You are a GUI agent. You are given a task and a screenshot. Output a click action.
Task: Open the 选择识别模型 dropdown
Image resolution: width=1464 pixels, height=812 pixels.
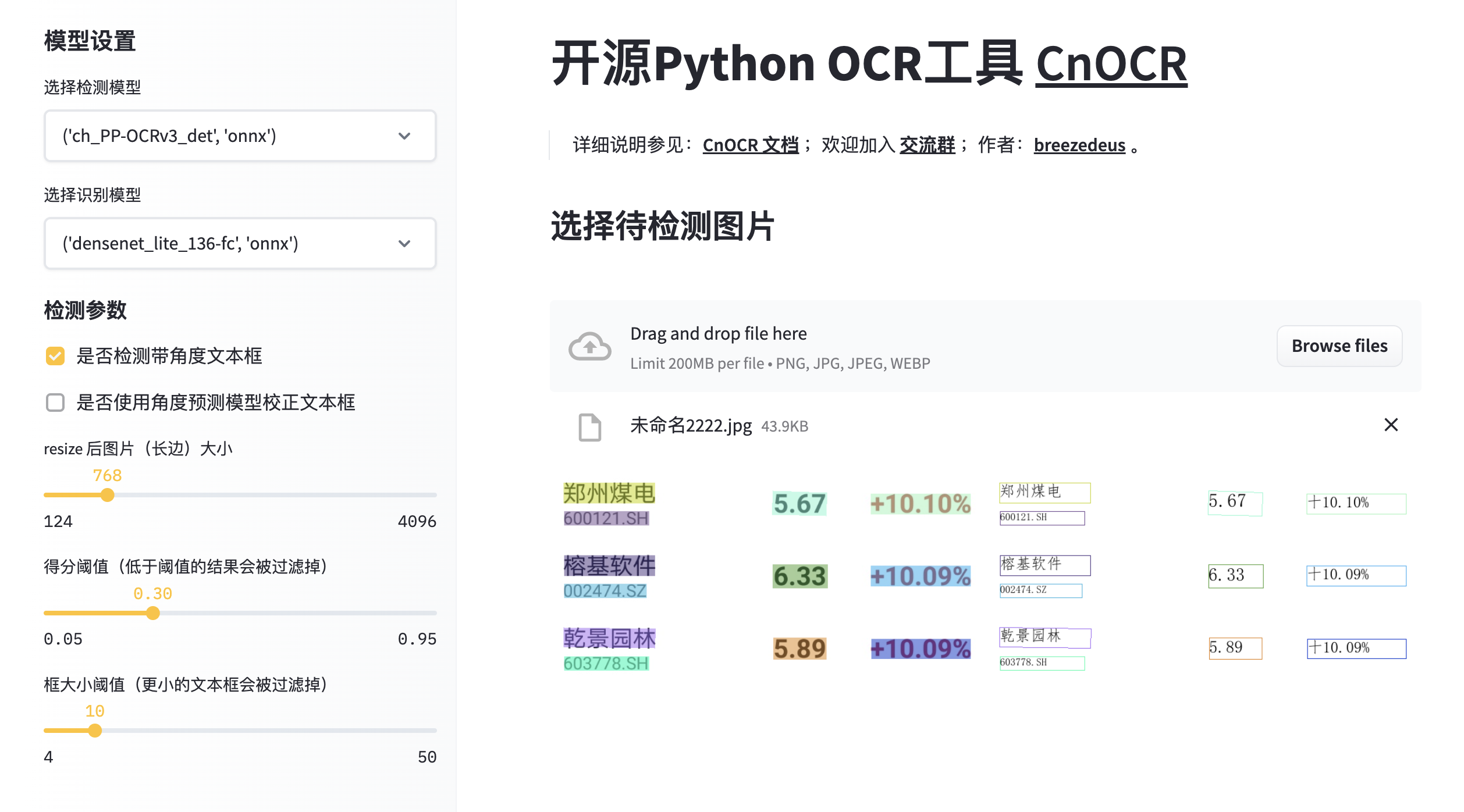point(240,243)
